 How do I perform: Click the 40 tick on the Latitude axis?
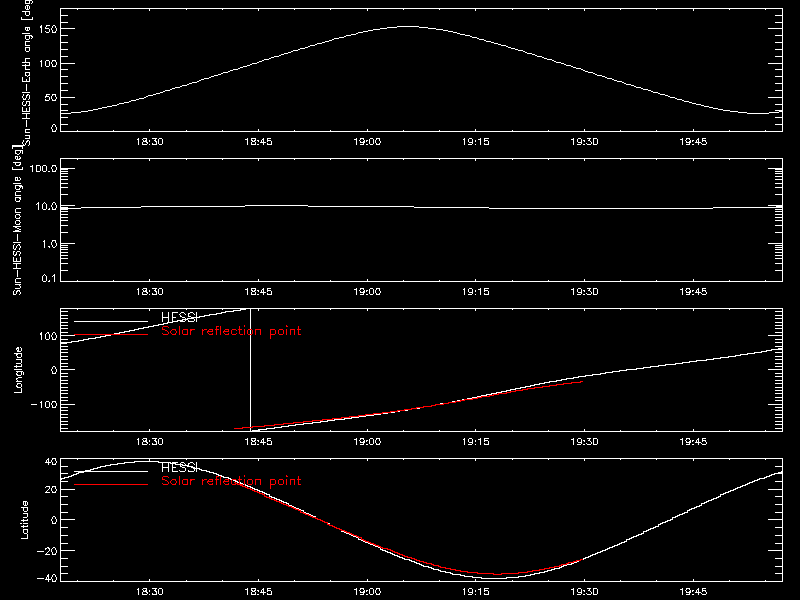click(51, 462)
